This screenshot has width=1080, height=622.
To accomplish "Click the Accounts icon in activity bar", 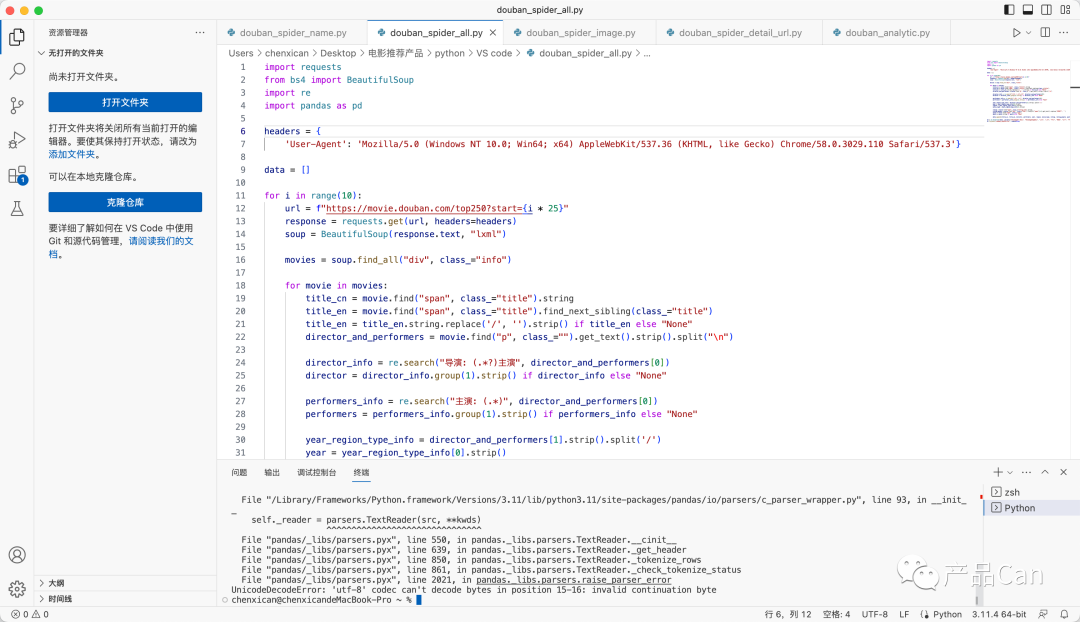I will click(17, 555).
